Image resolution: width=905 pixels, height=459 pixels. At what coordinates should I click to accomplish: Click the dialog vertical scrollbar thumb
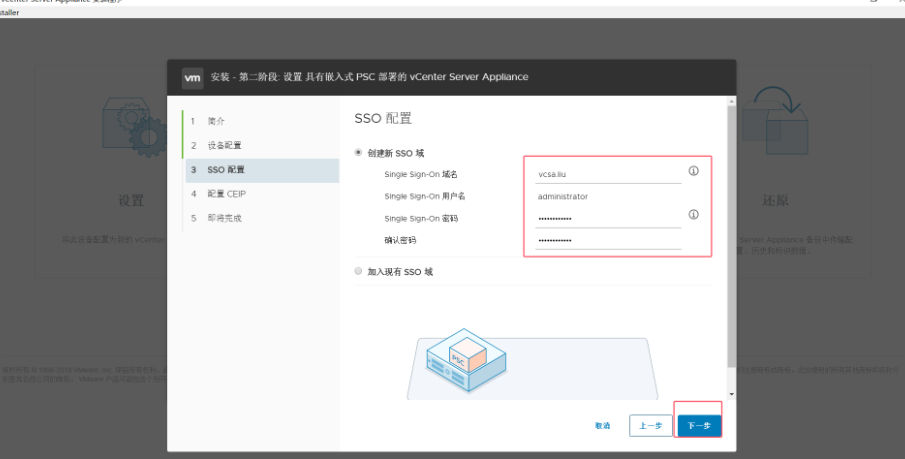(x=732, y=237)
